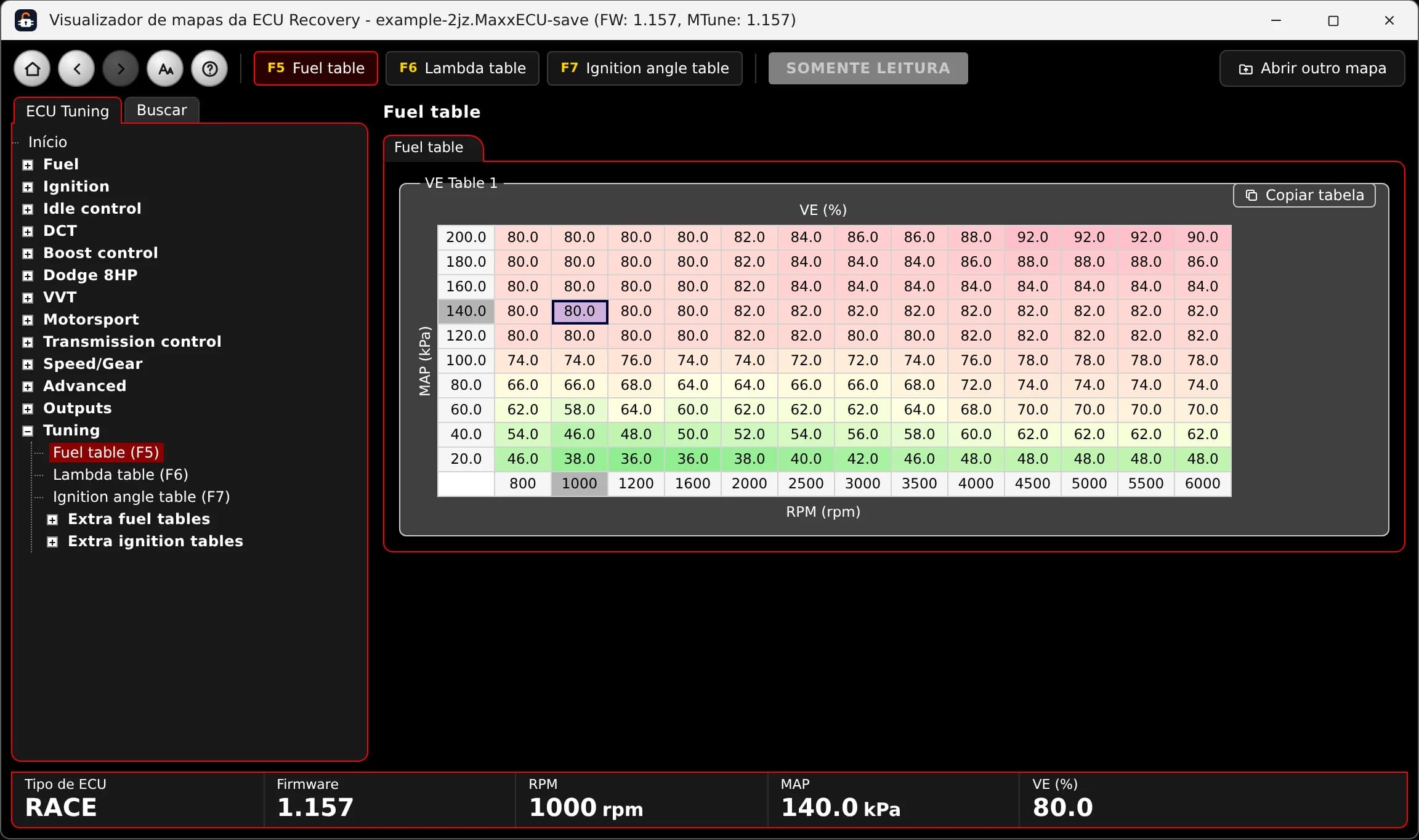Expand the Ignition tree node
1419x840 pixels.
(x=28, y=187)
